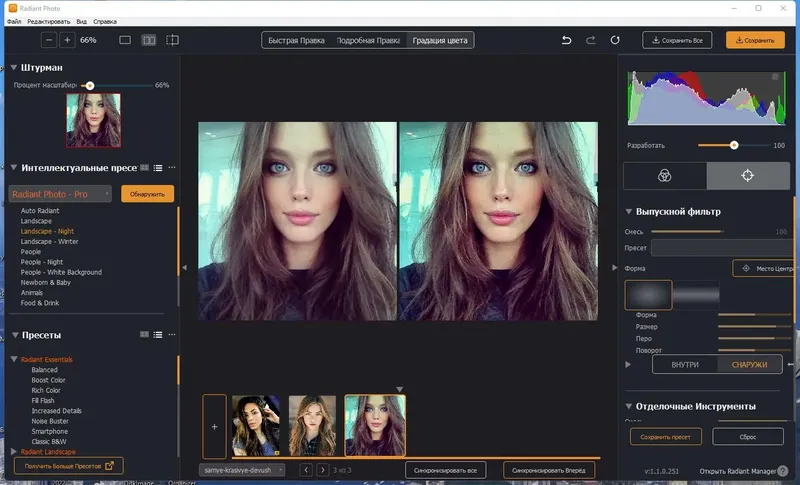This screenshot has height=485, width=800.
Task: Click the zoom in plus icon
Action: (x=67, y=40)
